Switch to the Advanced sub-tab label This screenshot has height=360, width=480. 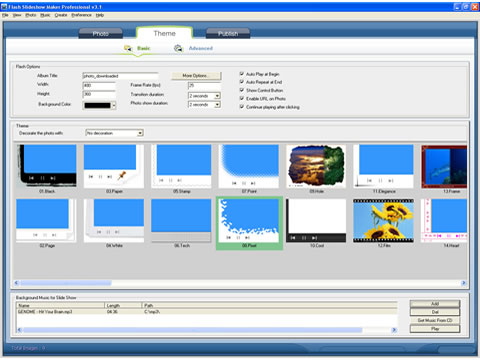(x=201, y=48)
